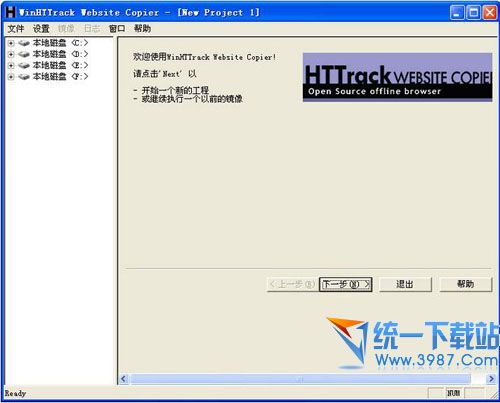Close the WinHTTrack window
The image size is (500, 403).
(x=490, y=13)
